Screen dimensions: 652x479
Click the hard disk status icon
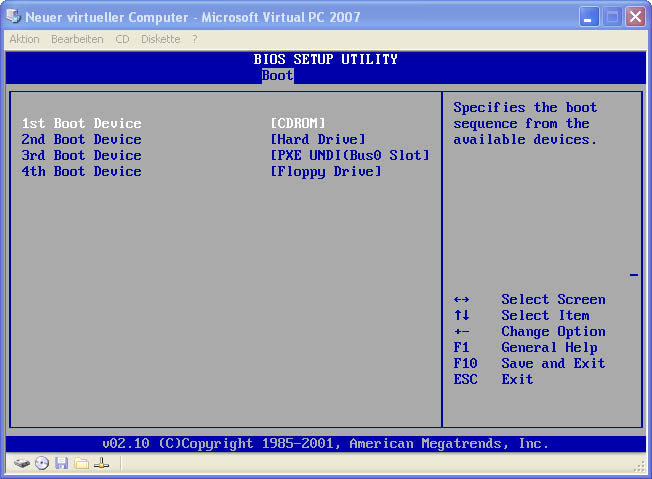22,463
